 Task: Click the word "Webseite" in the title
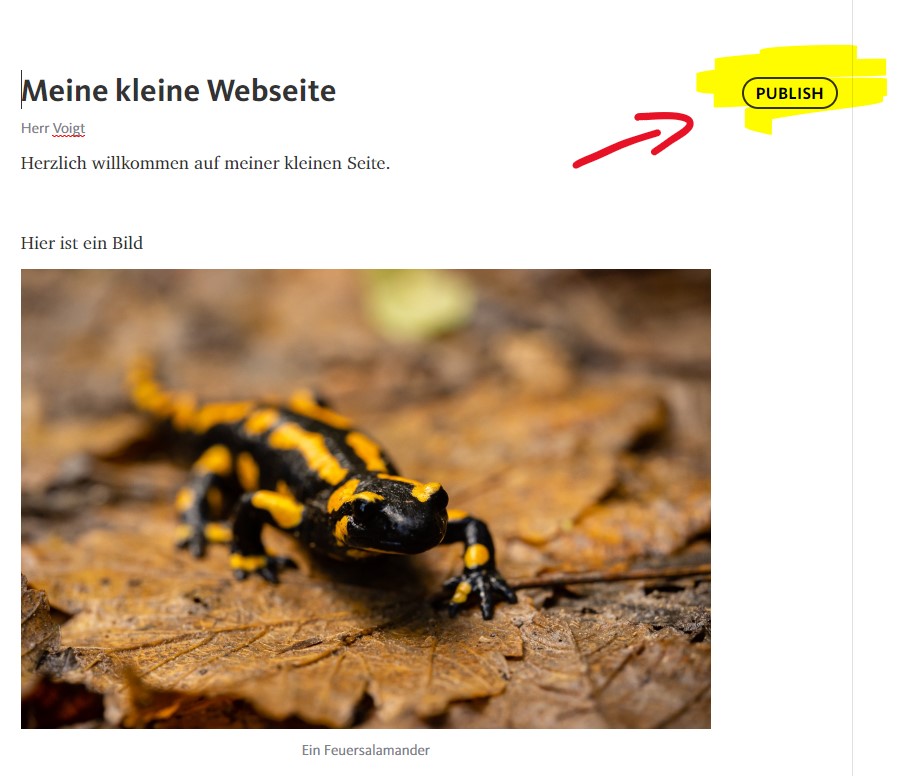coord(271,91)
